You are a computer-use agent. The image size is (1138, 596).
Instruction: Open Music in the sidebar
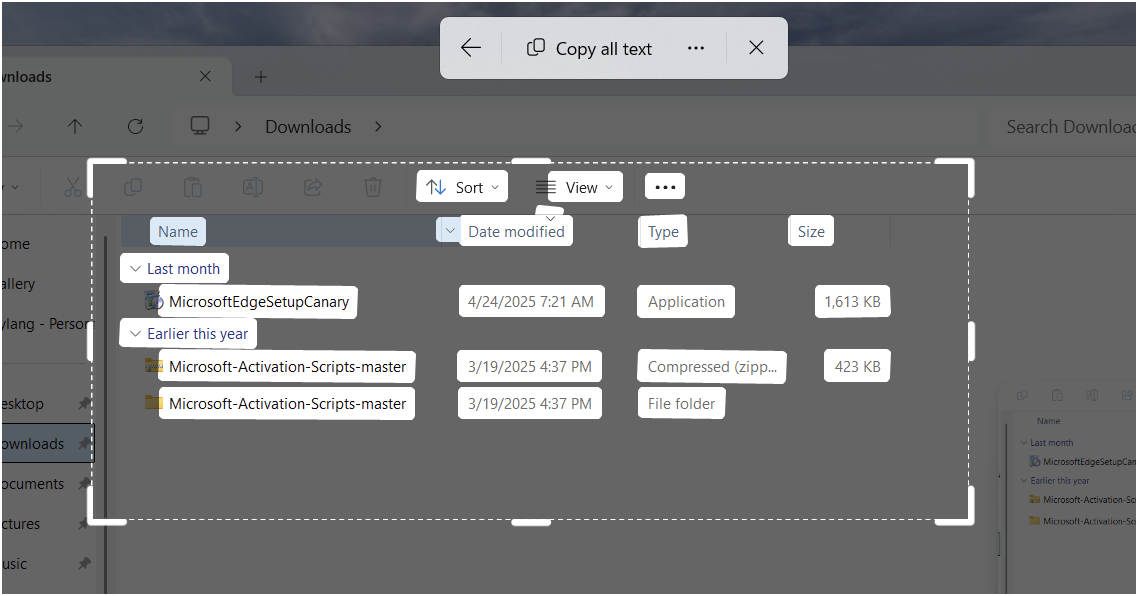(14, 563)
